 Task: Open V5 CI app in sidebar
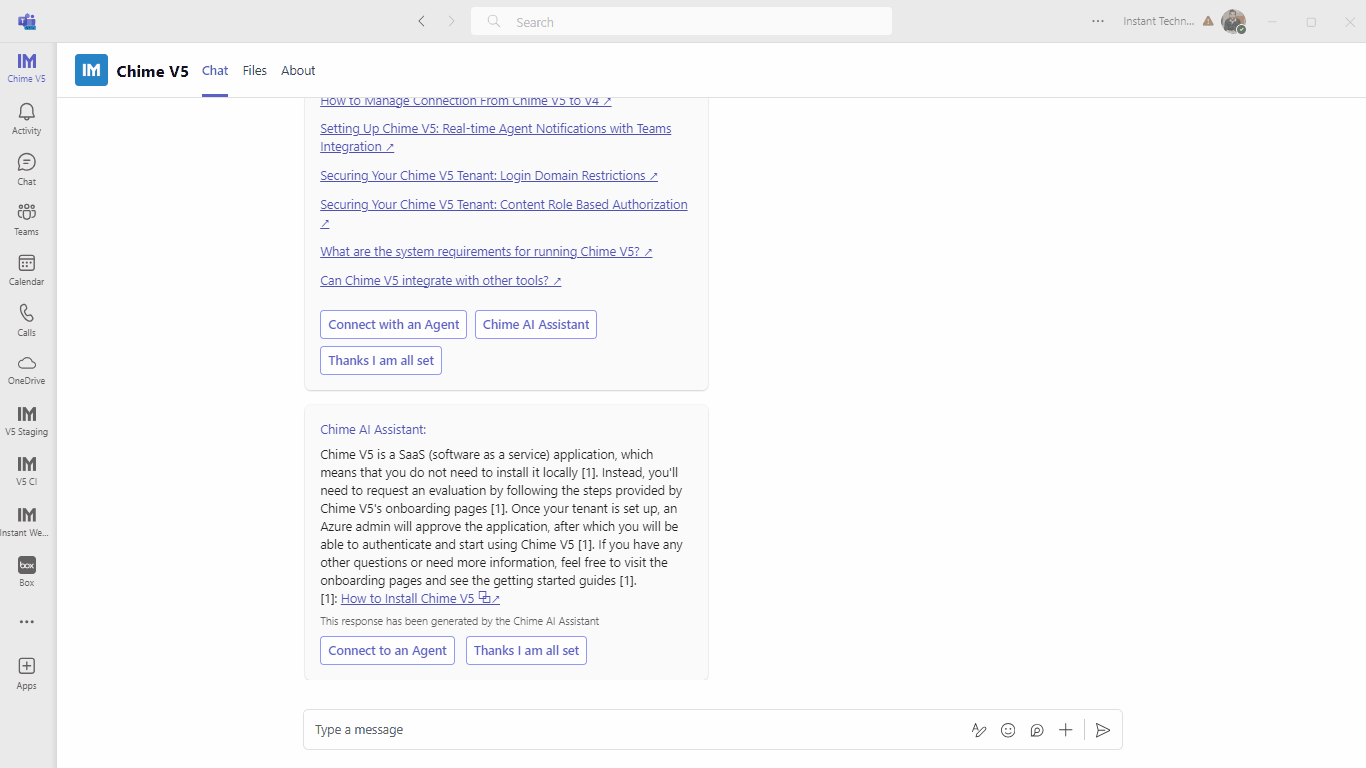click(x=27, y=470)
